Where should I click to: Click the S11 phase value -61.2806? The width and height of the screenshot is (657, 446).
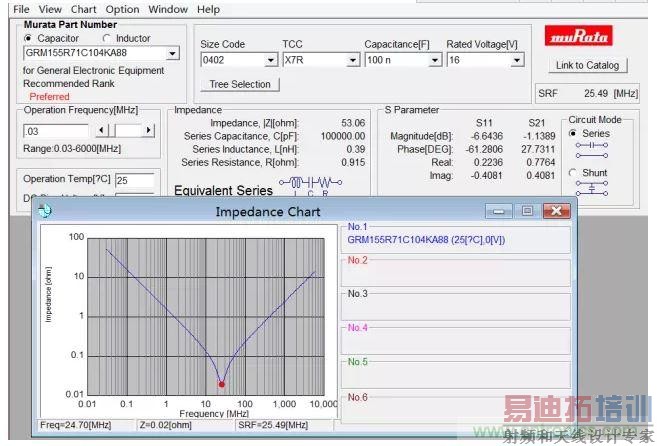(x=484, y=149)
